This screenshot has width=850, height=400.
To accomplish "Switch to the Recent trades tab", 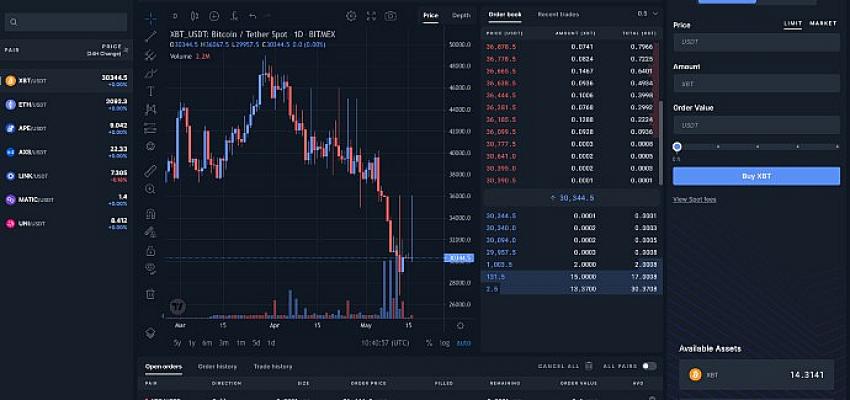I will pos(558,15).
